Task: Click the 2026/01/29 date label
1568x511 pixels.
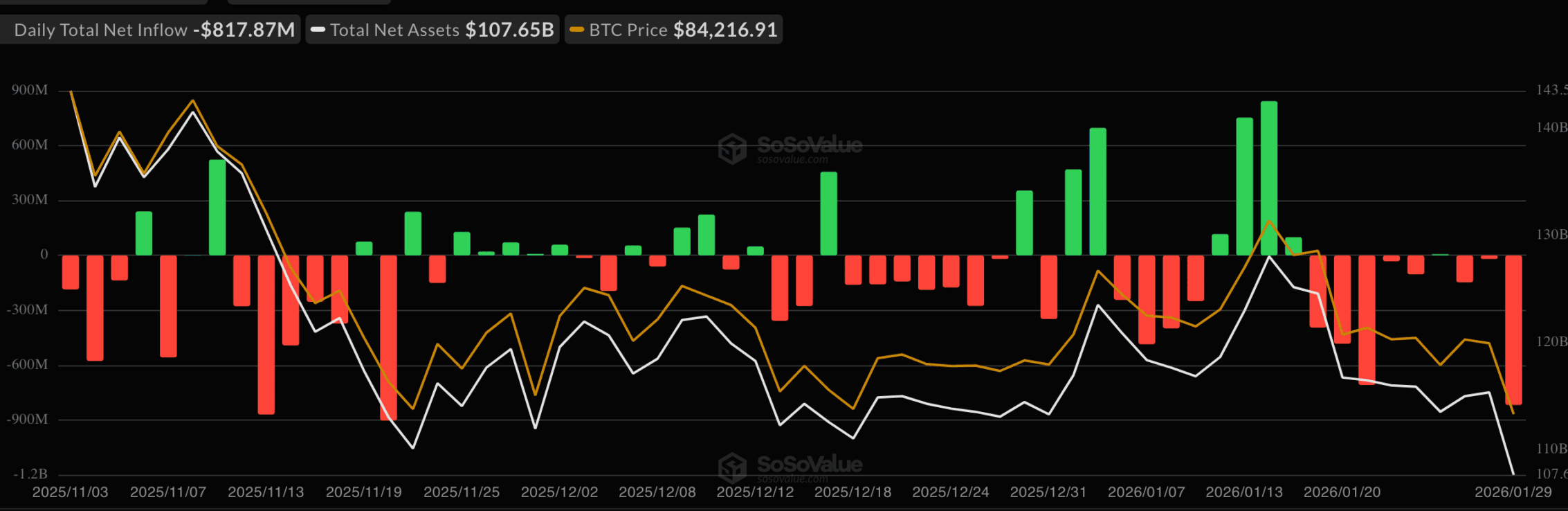Action: (1513, 492)
